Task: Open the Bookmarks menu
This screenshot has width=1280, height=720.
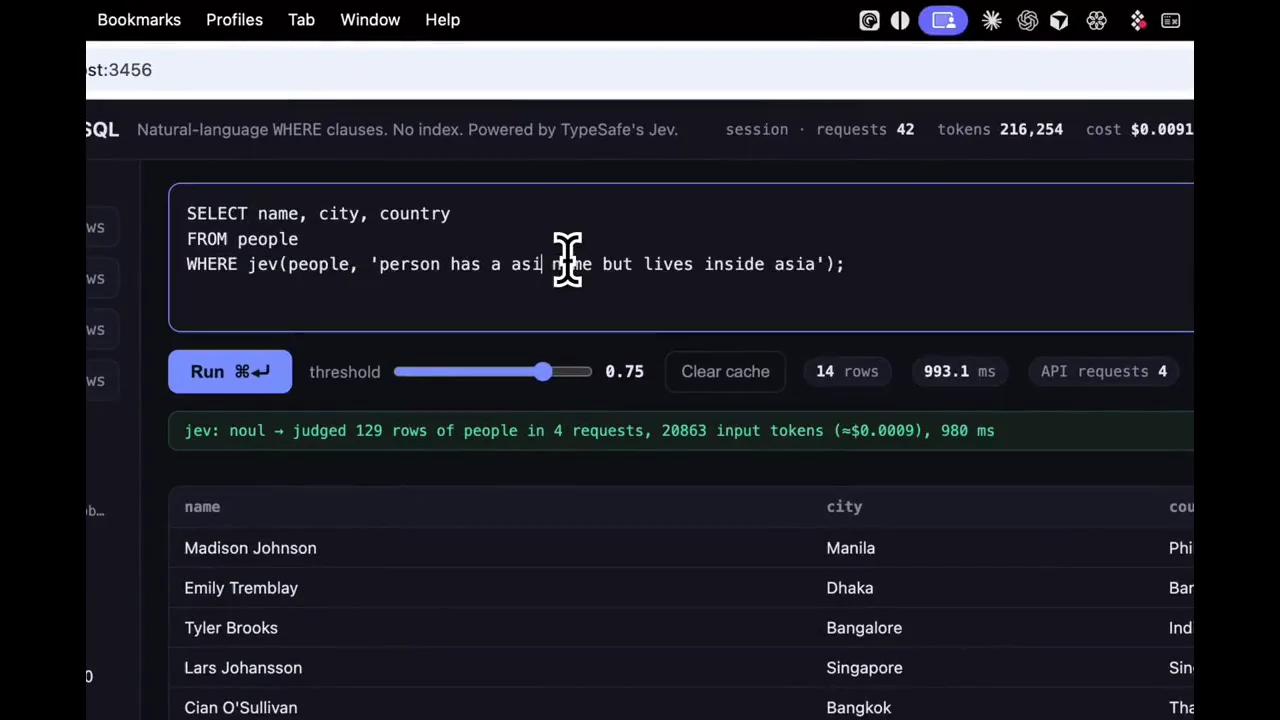Action: point(139,20)
